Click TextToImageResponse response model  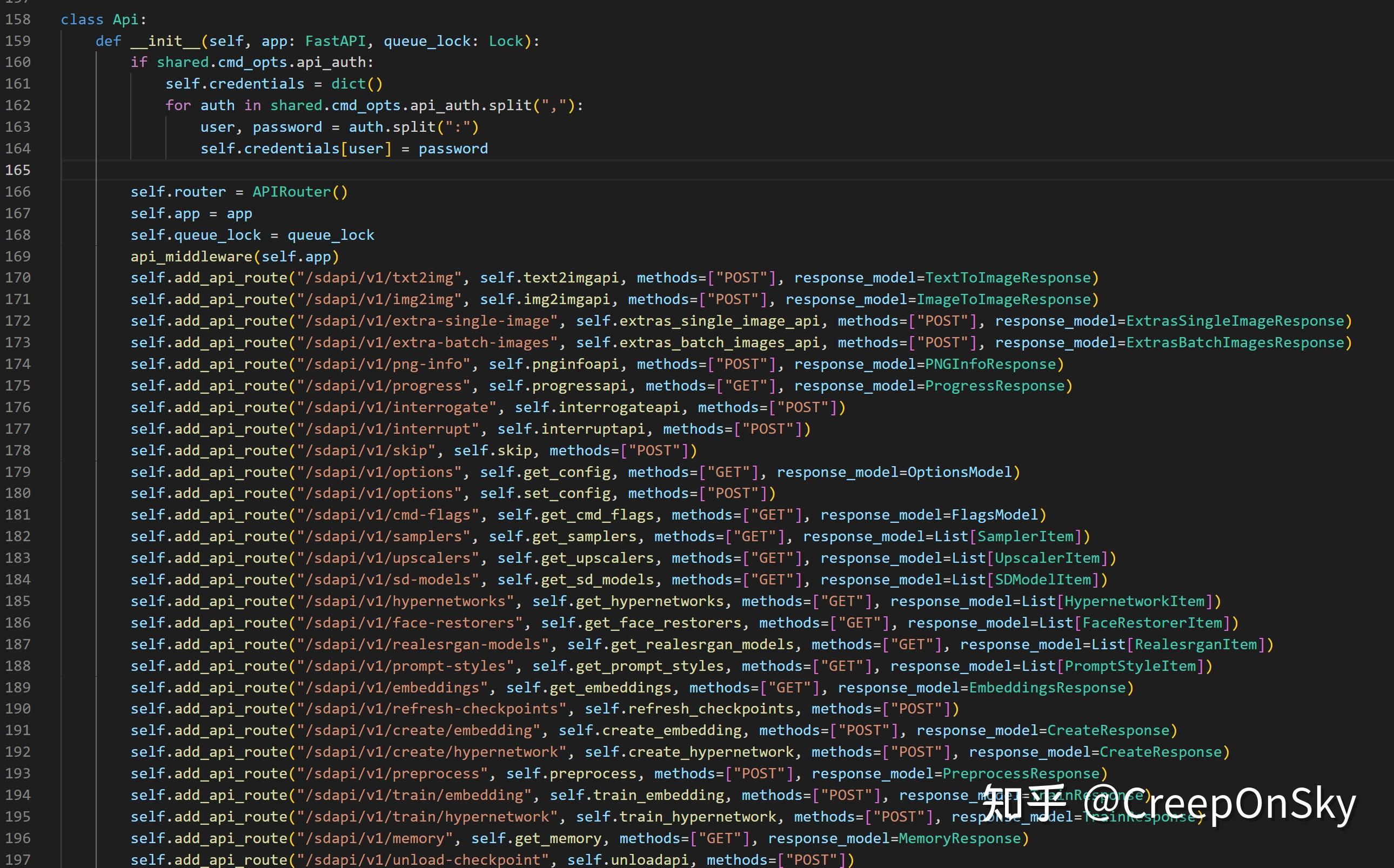(1008, 278)
